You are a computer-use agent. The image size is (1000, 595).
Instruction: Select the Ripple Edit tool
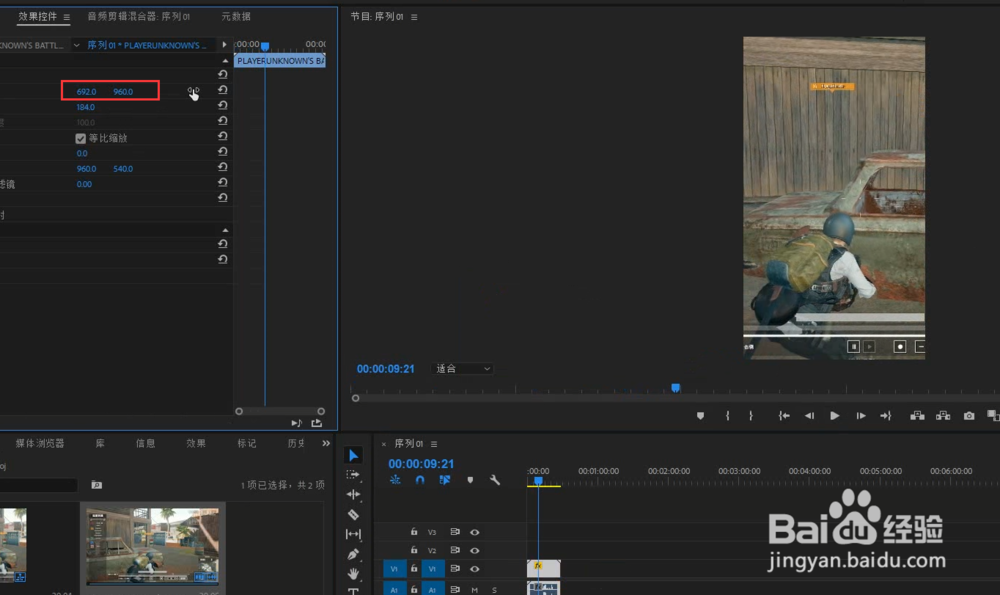tap(353, 494)
